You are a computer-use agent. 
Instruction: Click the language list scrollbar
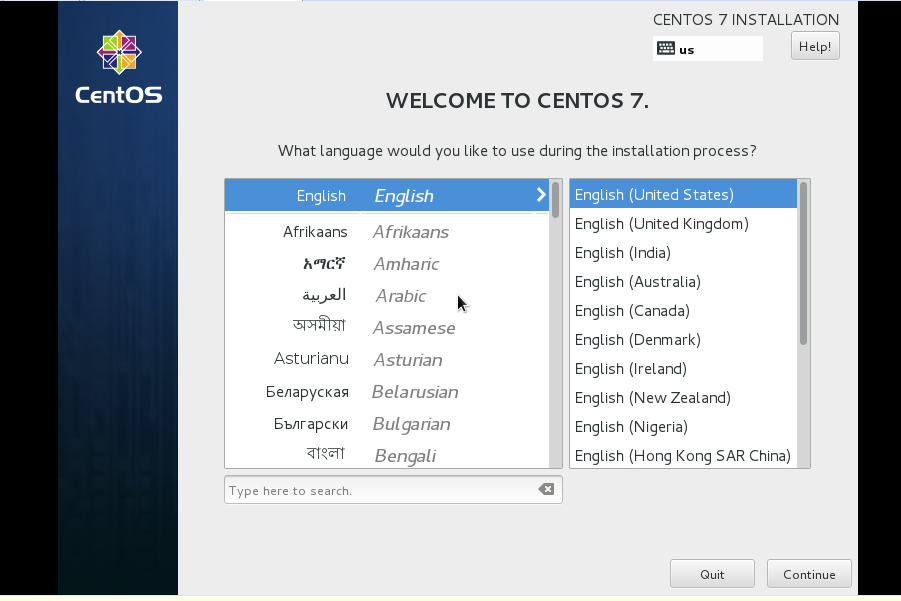tap(555, 199)
